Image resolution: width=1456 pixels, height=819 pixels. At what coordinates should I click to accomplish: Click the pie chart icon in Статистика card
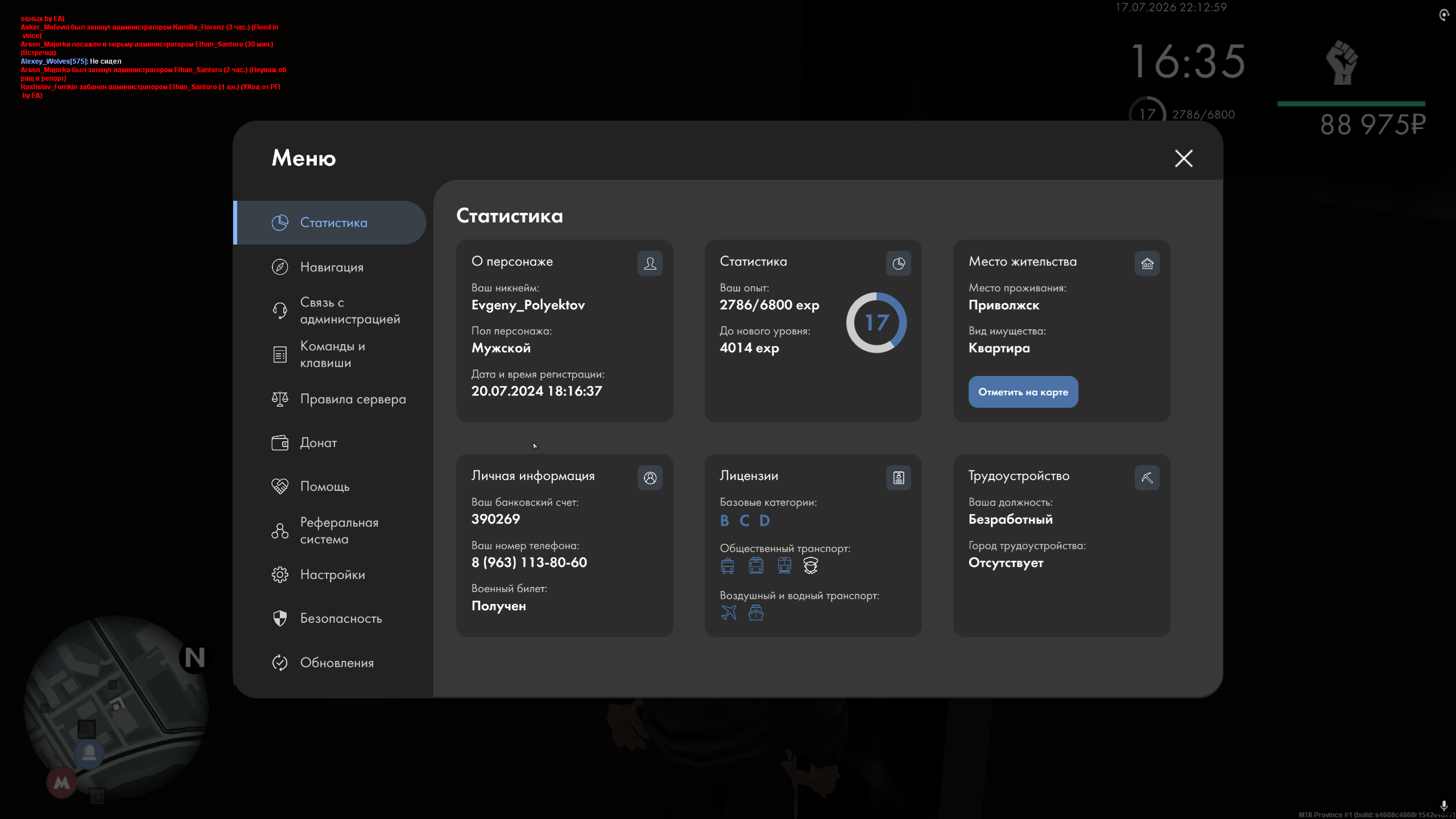point(899,263)
